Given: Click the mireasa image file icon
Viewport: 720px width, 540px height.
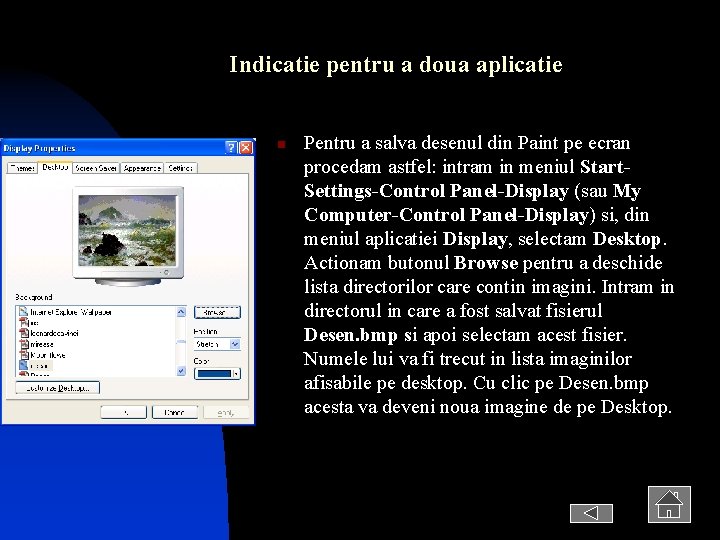Looking at the screenshot, I should click(24, 343).
